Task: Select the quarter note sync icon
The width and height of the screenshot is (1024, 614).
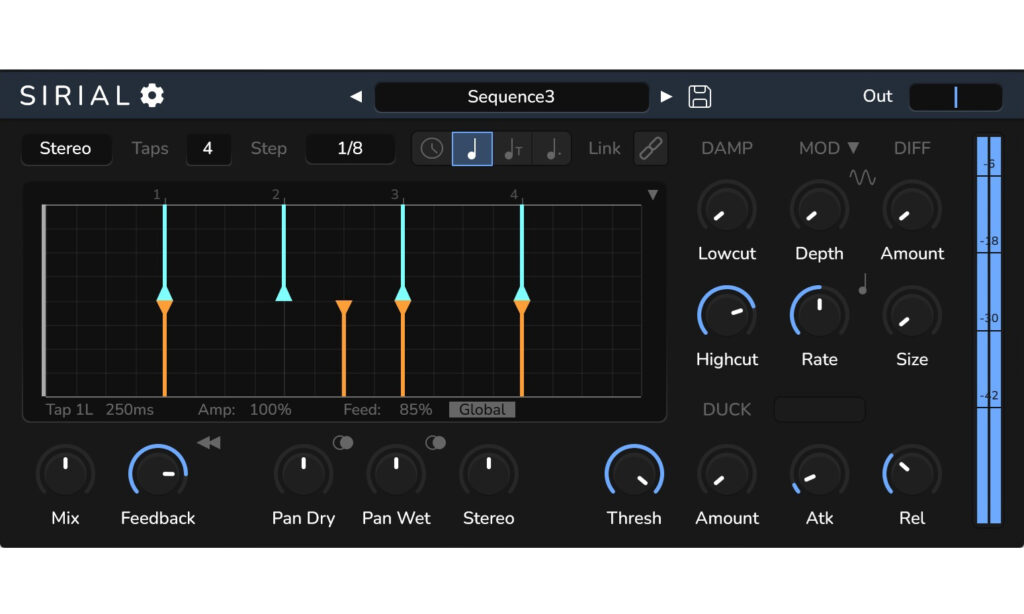Action: pyautogui.click(x=472, y=149)
